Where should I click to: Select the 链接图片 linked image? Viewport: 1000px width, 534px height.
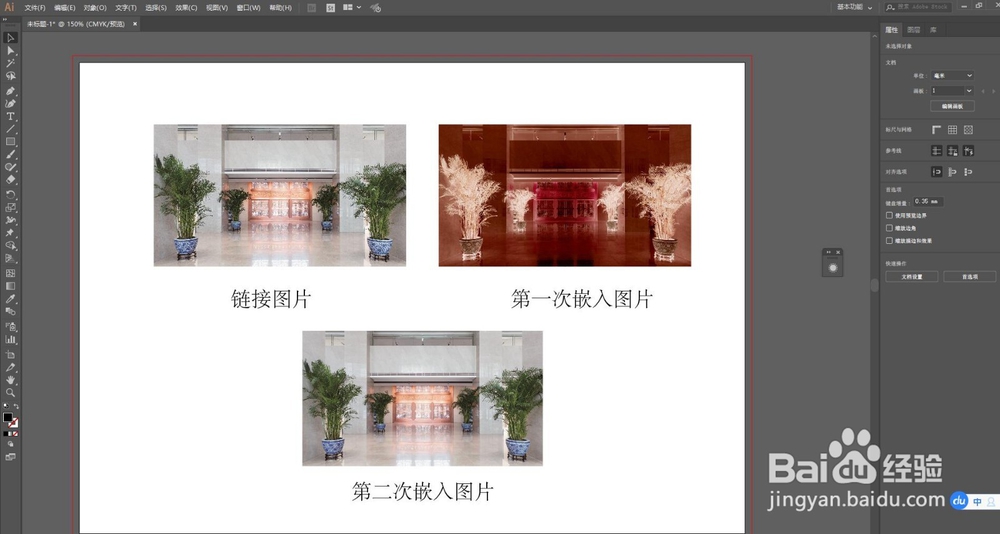[x=279, y=195]
